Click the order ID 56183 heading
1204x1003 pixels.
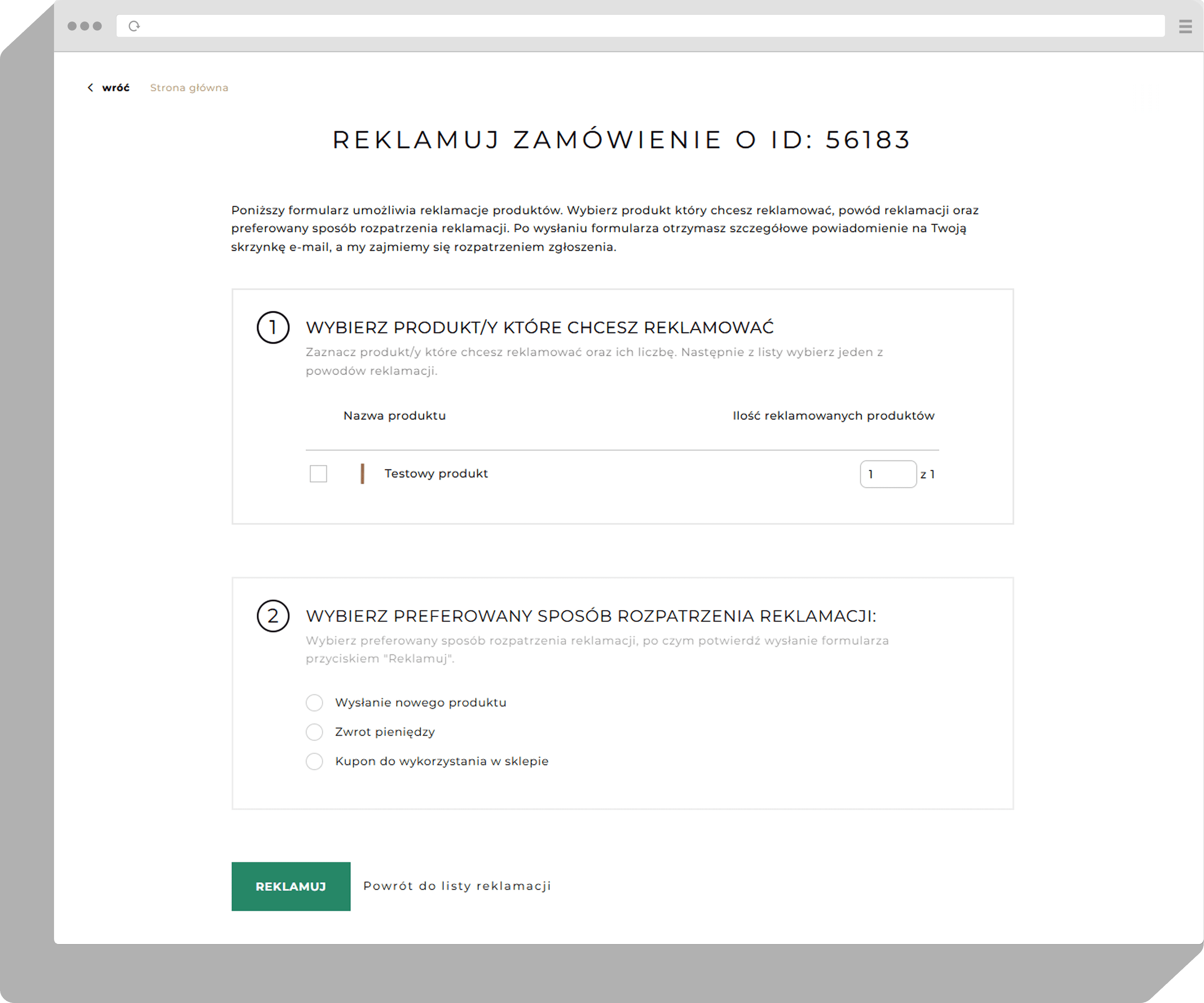[x=621, y=140]
